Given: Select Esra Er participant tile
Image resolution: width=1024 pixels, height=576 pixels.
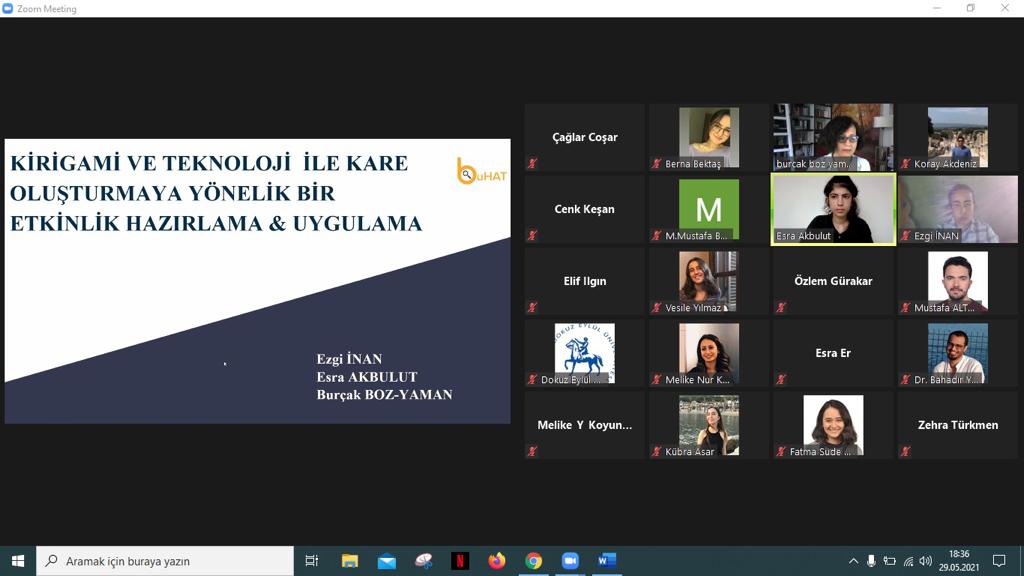Looking at the screenshot, I should (833, 353).
